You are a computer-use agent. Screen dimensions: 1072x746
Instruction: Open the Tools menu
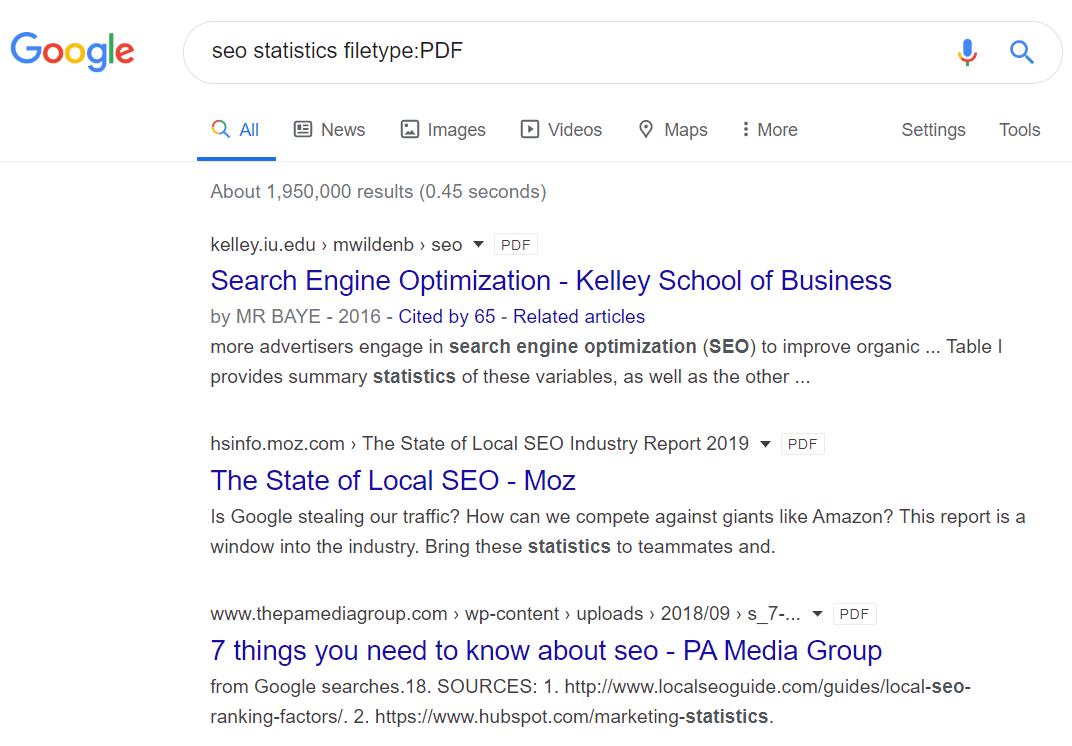pyautogui.click(x=1019, y=129)
